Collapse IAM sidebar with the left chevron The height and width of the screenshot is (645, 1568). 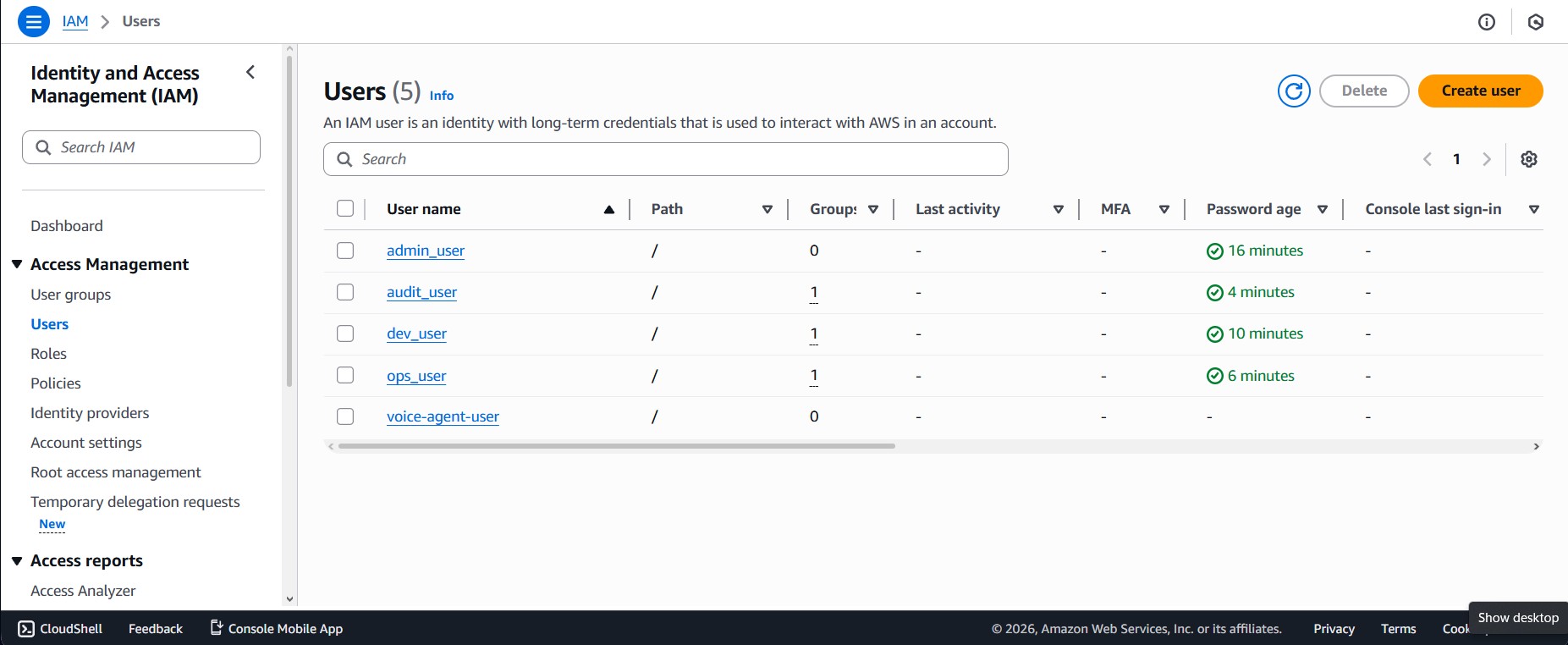(250, 73)
